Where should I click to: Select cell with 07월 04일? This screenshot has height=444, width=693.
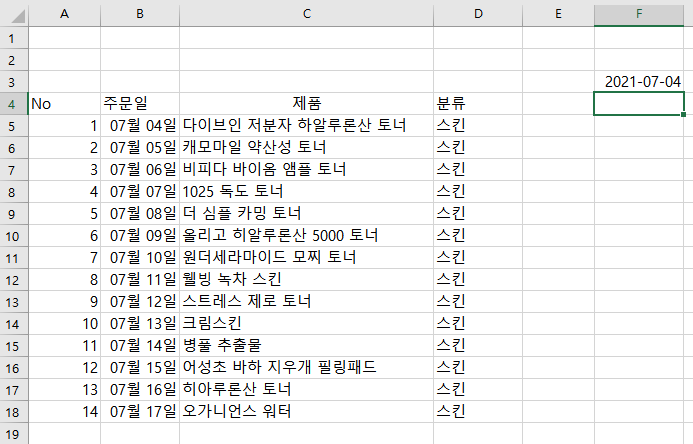pos(140,126)
